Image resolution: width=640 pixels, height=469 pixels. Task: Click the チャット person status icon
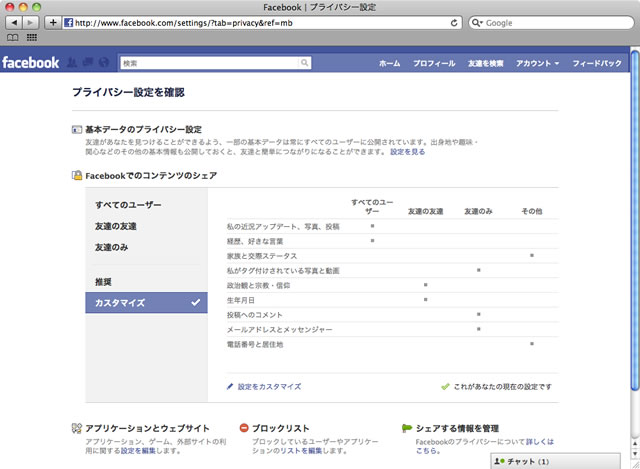[499, 461]
